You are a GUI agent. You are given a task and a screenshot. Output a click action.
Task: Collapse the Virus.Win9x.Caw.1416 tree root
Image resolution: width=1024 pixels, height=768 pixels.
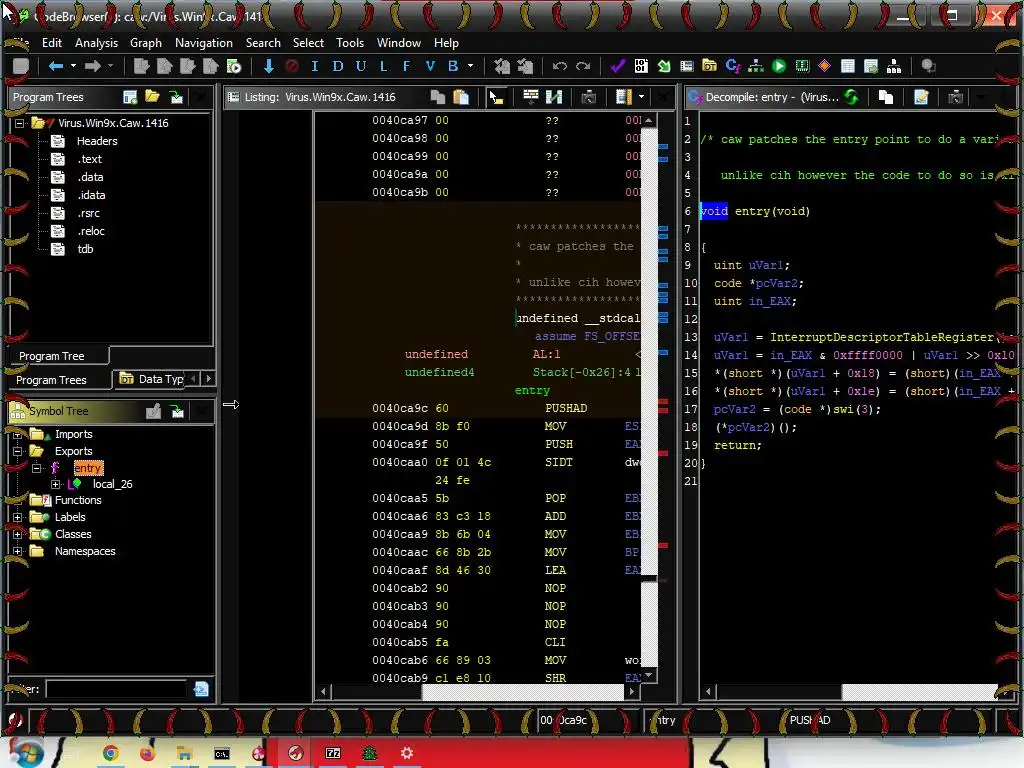pyautogui.click(x=20, y=123)
